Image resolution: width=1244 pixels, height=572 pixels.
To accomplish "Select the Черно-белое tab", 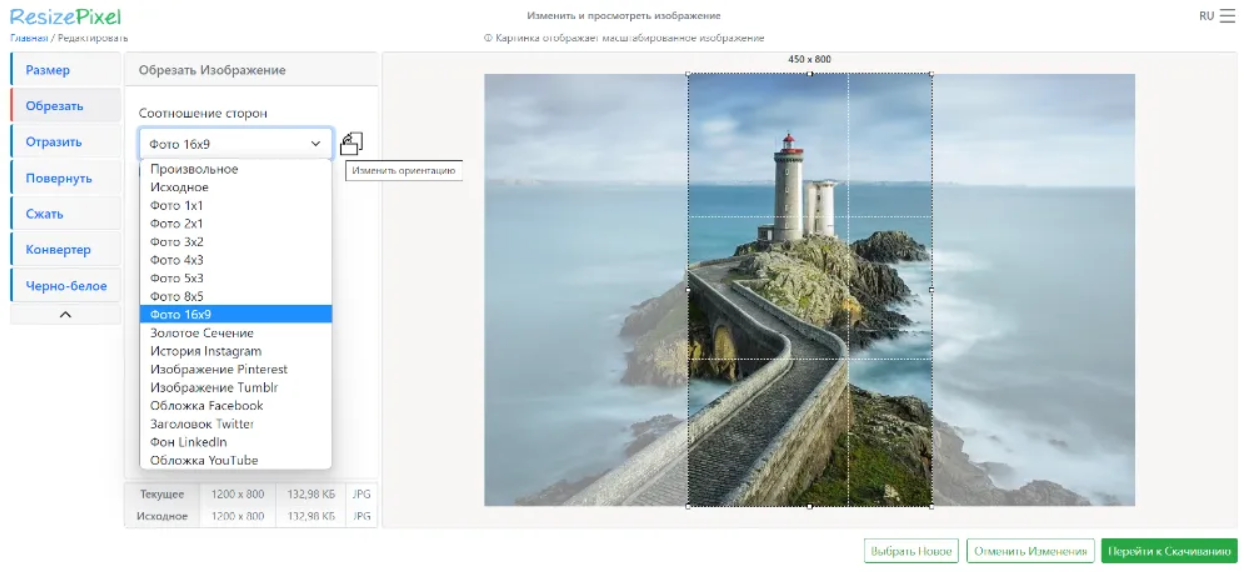I will (66, 286).
